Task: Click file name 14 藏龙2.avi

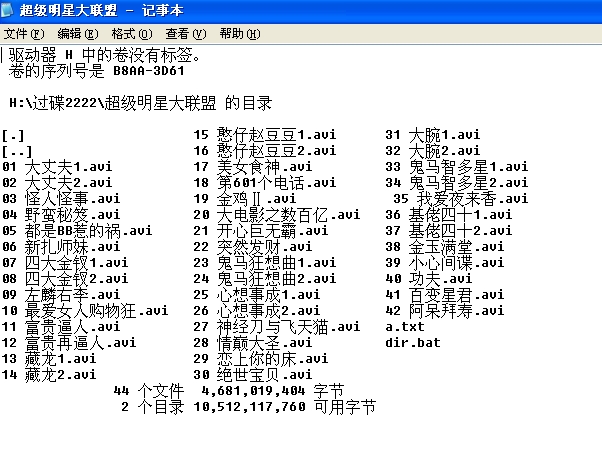Action: tap(49, 375)
